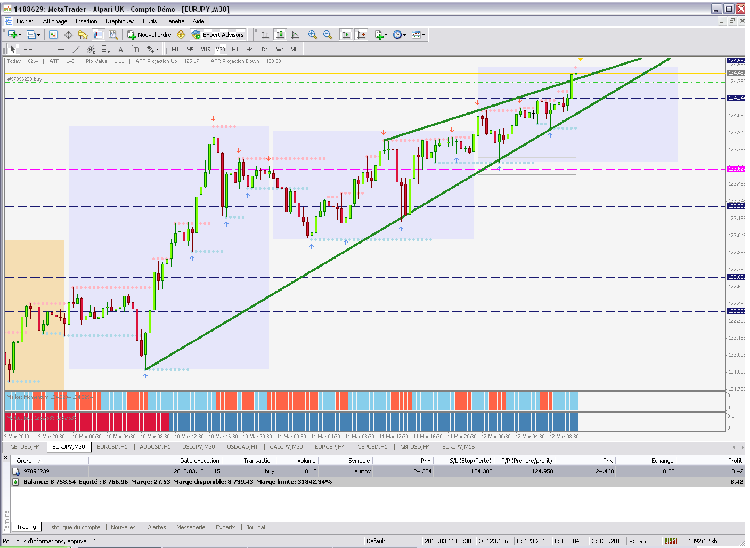Open the Historique du compte tab
Viewport: 750px width, 548px height.
pos(76,527)
